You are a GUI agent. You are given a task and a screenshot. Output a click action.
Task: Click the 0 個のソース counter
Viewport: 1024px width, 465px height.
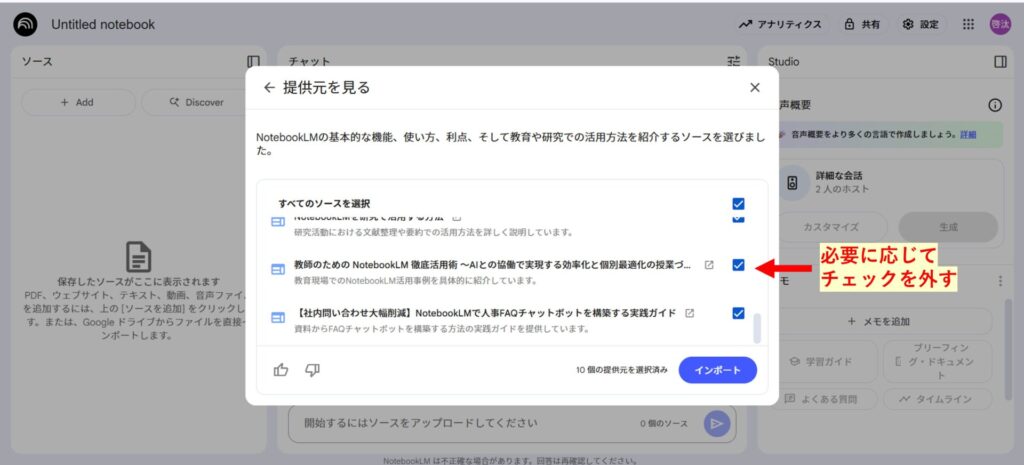coord(664,424)
